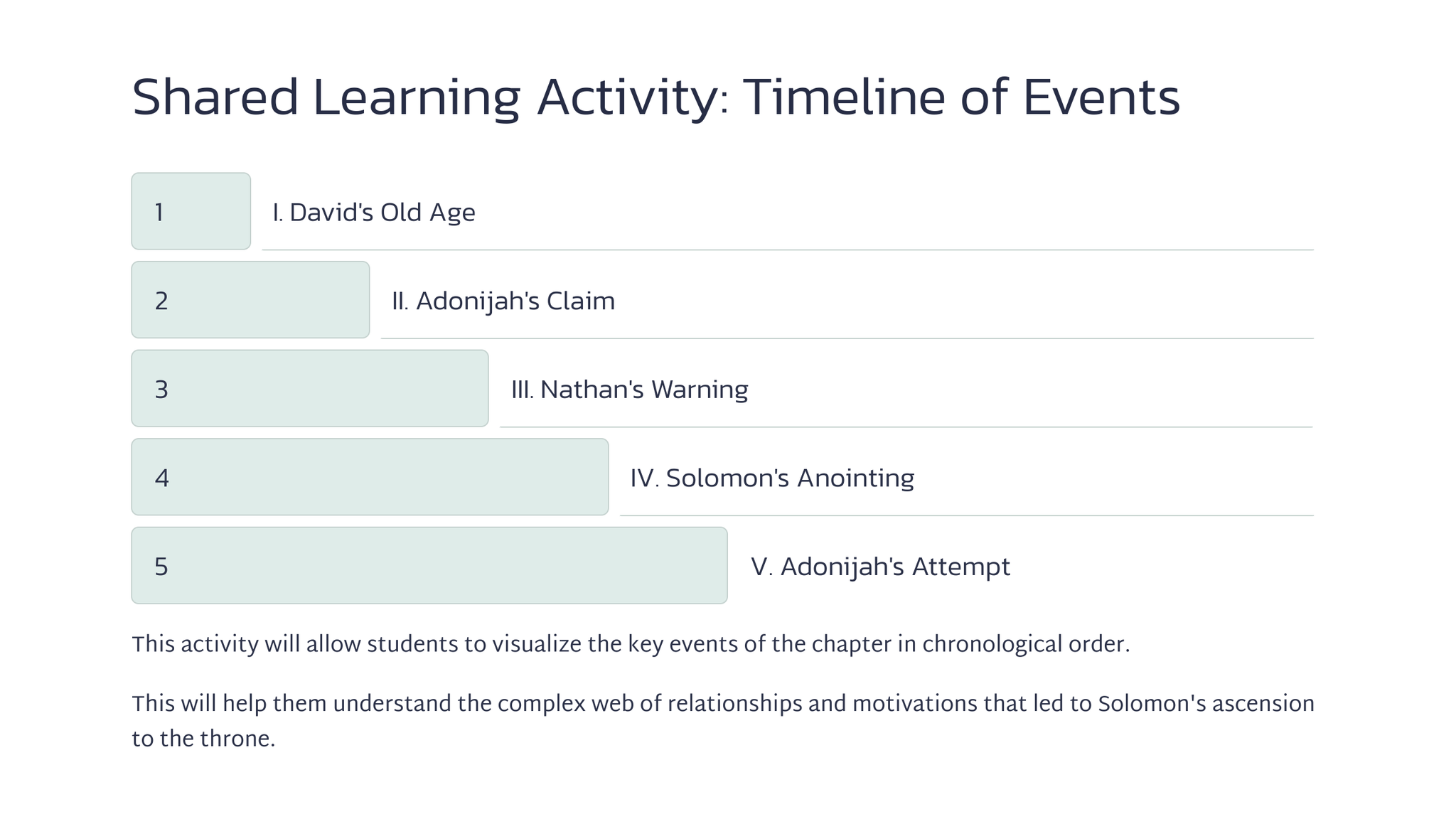Click the "to the throne." text line

point(203,739)
